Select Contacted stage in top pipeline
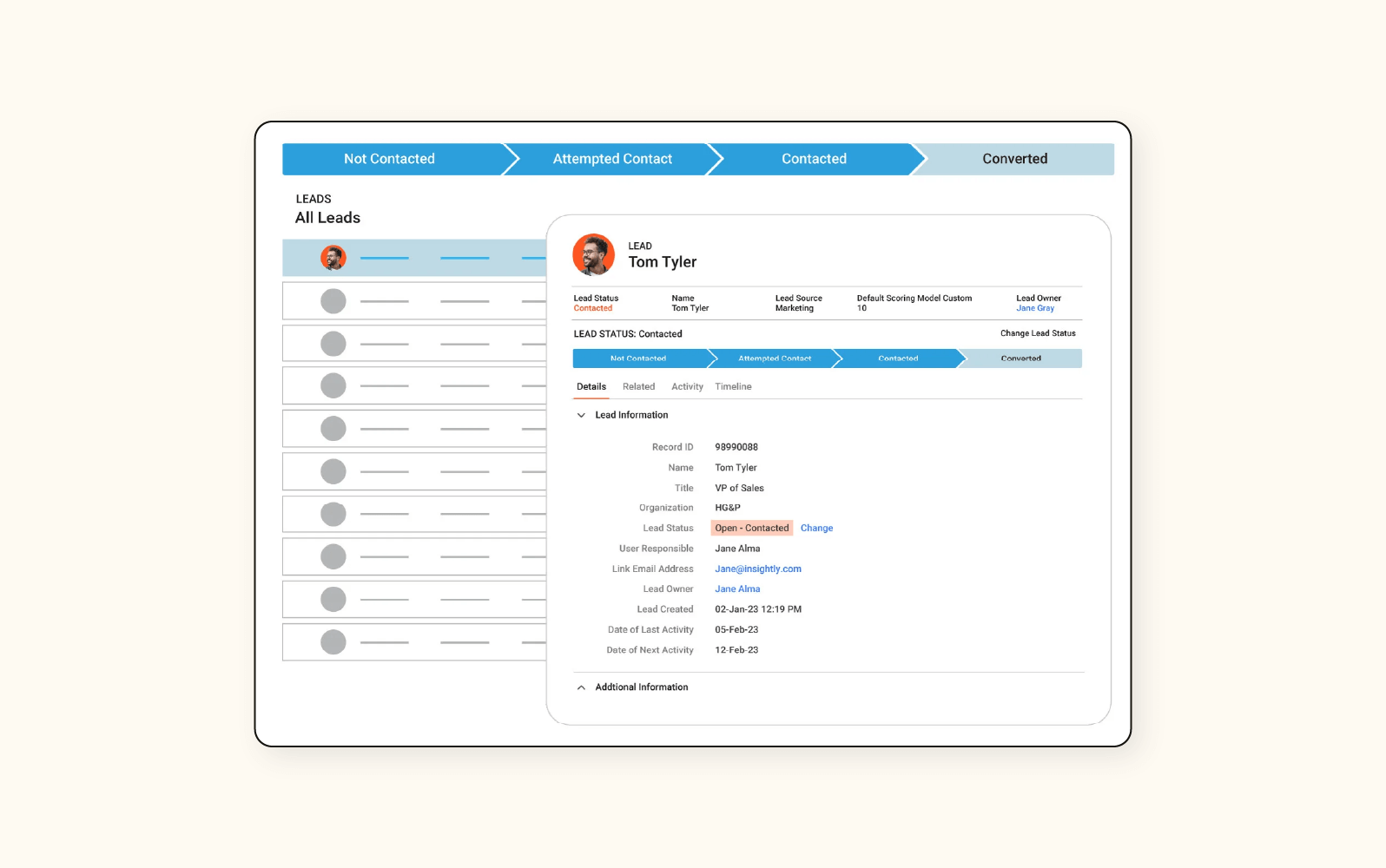This screenshot has width=1386, height=868. pos(814,159)
